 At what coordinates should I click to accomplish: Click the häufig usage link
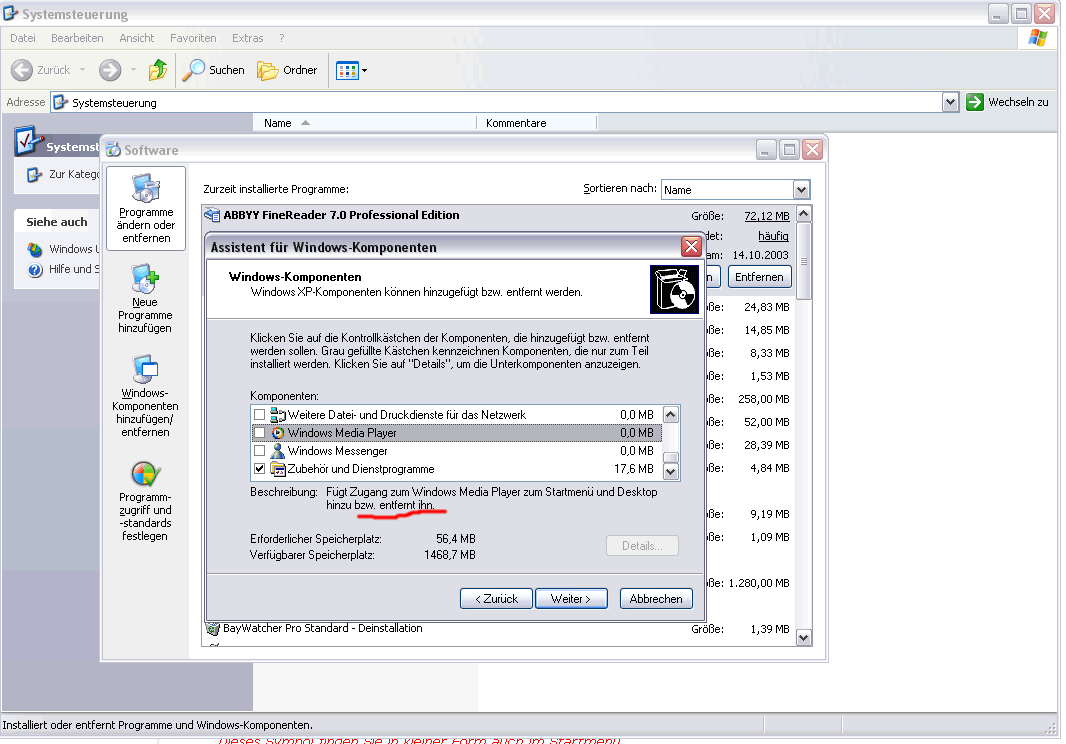tap(773, 236)
